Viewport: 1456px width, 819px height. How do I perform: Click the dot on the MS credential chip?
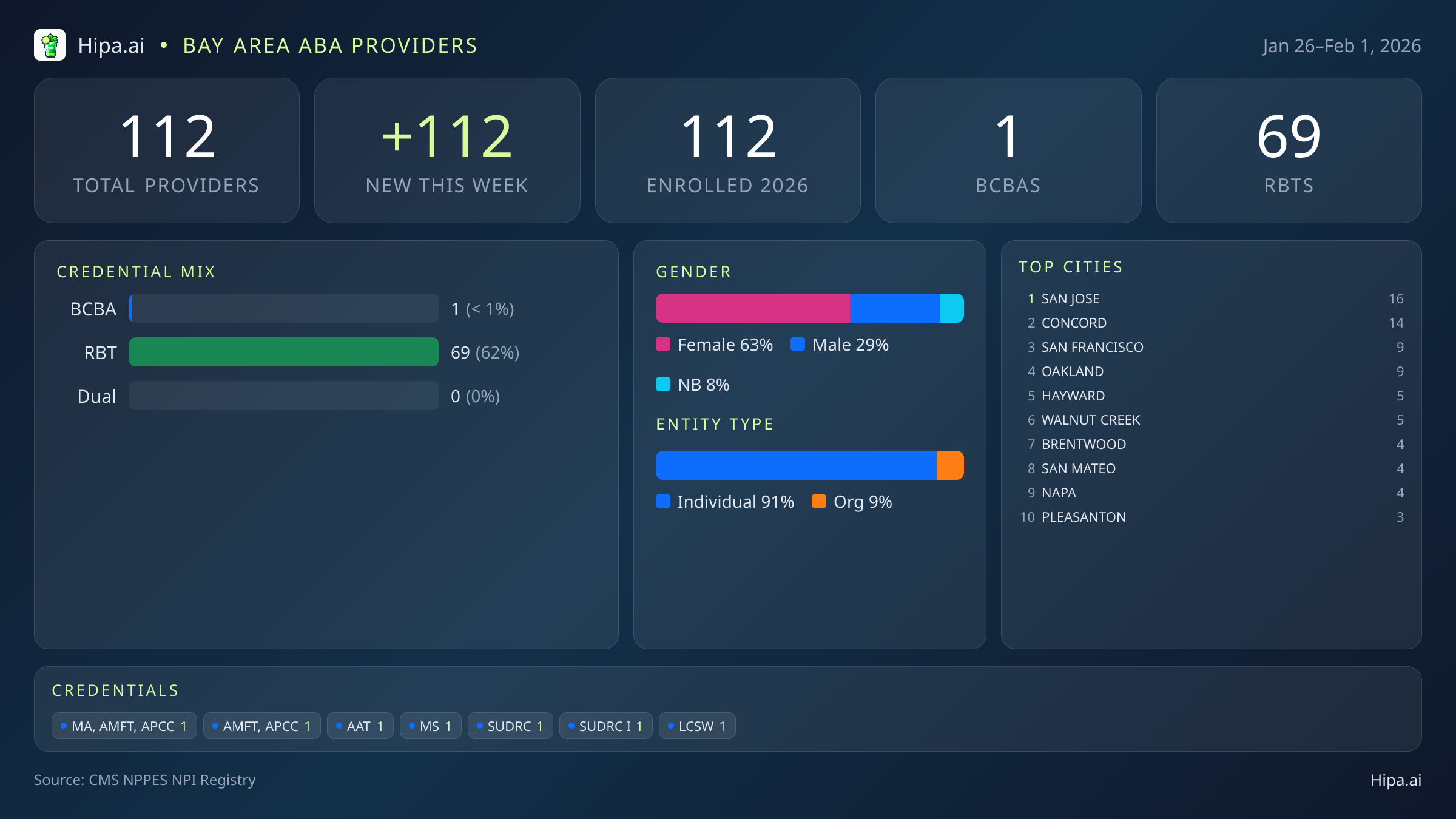tap(411, 725)
